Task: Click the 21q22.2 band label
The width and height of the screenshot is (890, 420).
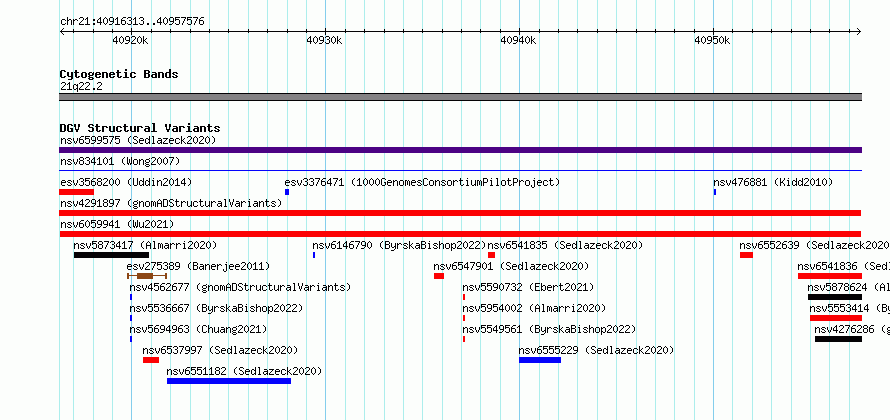Action: pos(81,86)
